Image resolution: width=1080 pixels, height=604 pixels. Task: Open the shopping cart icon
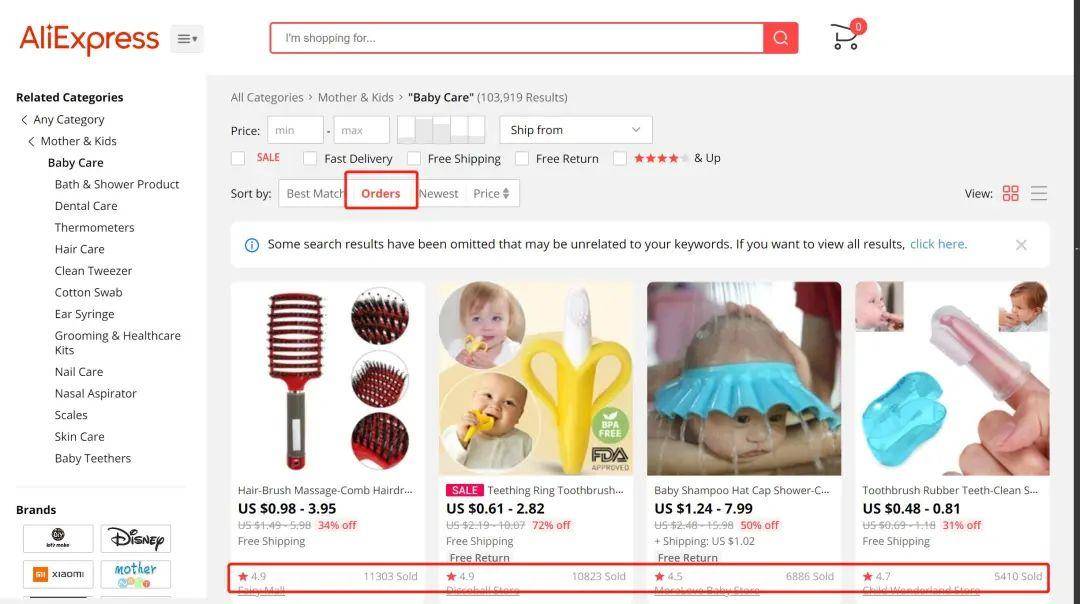[846, 37]
